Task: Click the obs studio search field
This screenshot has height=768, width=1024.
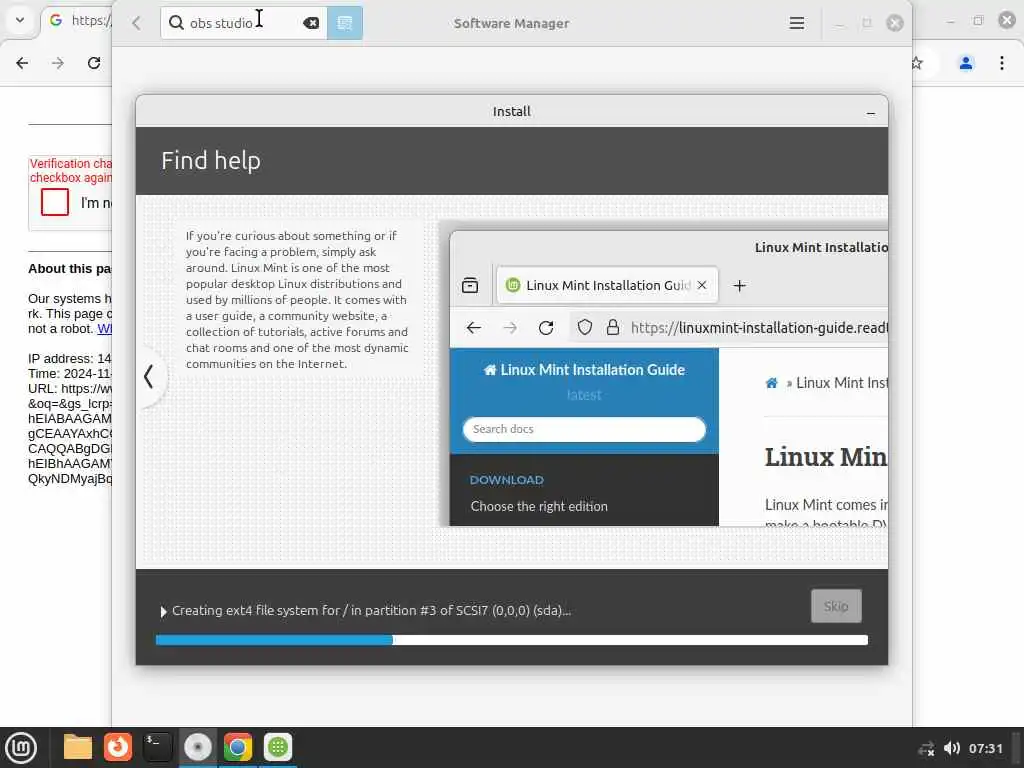Action: point(243,23)
